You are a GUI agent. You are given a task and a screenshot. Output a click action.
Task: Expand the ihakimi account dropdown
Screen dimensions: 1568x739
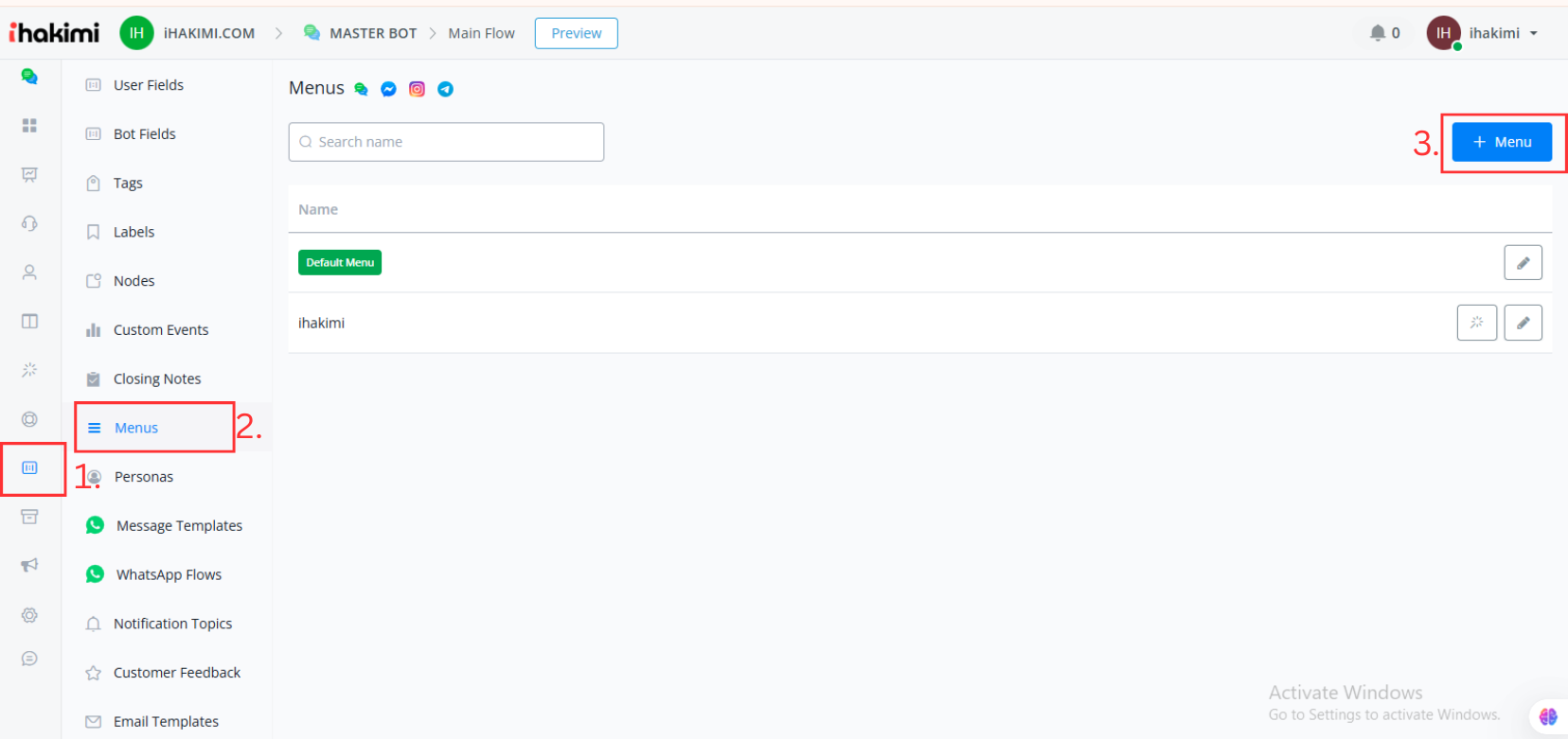click(x=1483, y=33)
